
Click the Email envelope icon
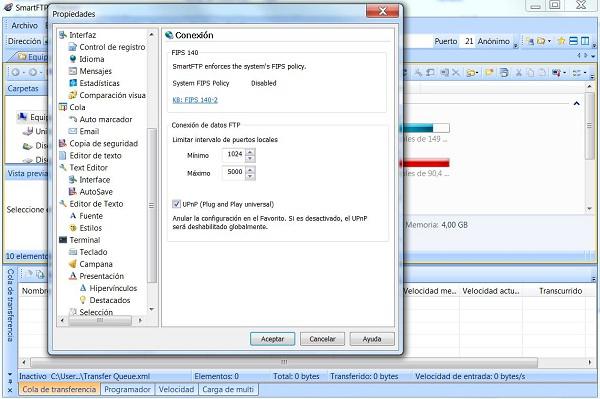(x=73, y=131)
